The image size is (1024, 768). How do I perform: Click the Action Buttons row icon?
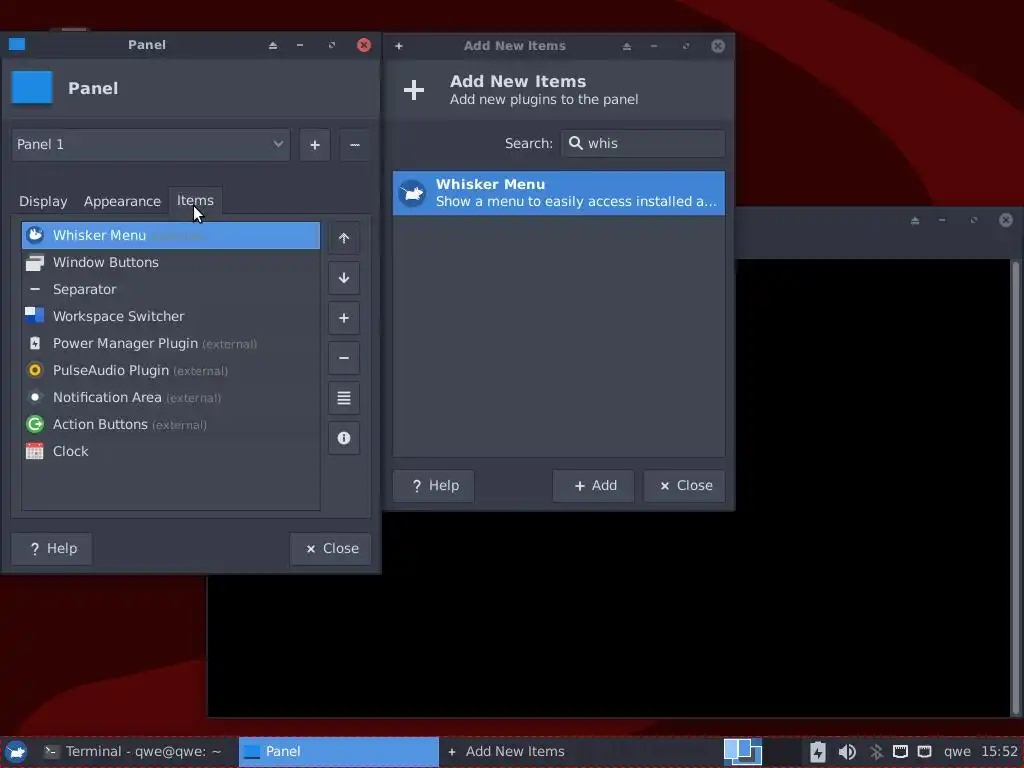(x=35, y=424)
